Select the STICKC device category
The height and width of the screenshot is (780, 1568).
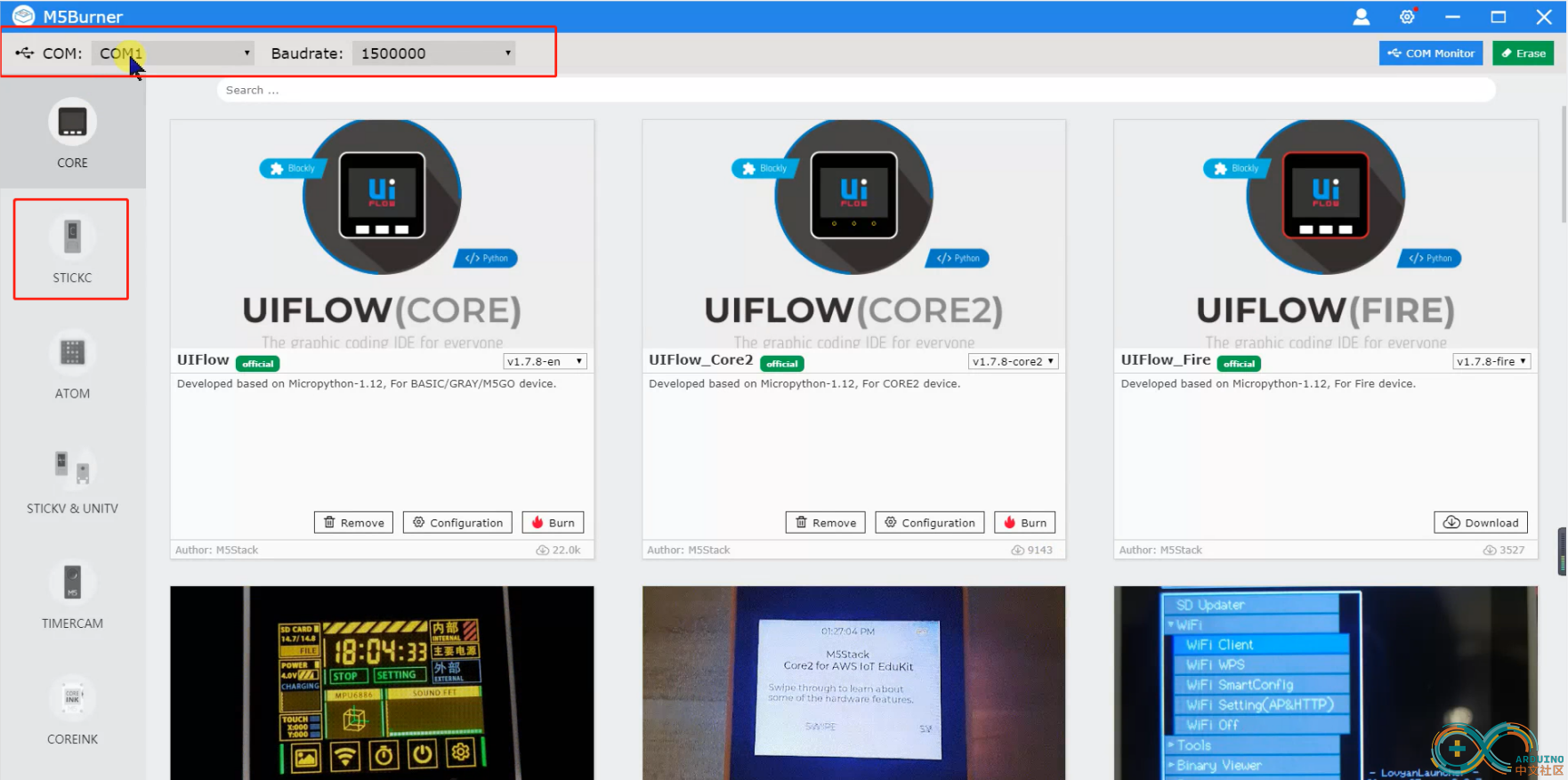tap(72, 249)
